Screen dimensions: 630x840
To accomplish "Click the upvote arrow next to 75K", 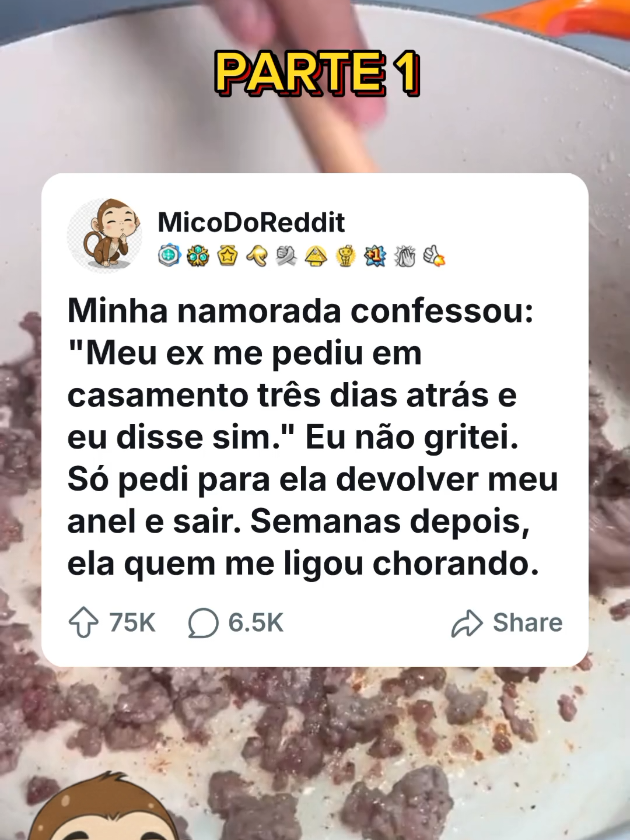I will [84, 622].
